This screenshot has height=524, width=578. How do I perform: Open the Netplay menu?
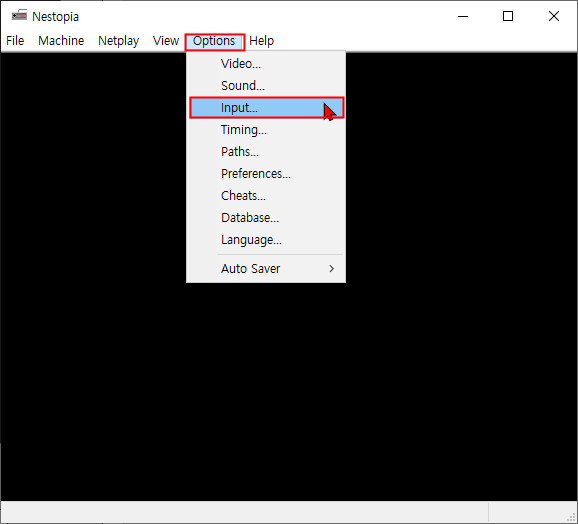118,41
